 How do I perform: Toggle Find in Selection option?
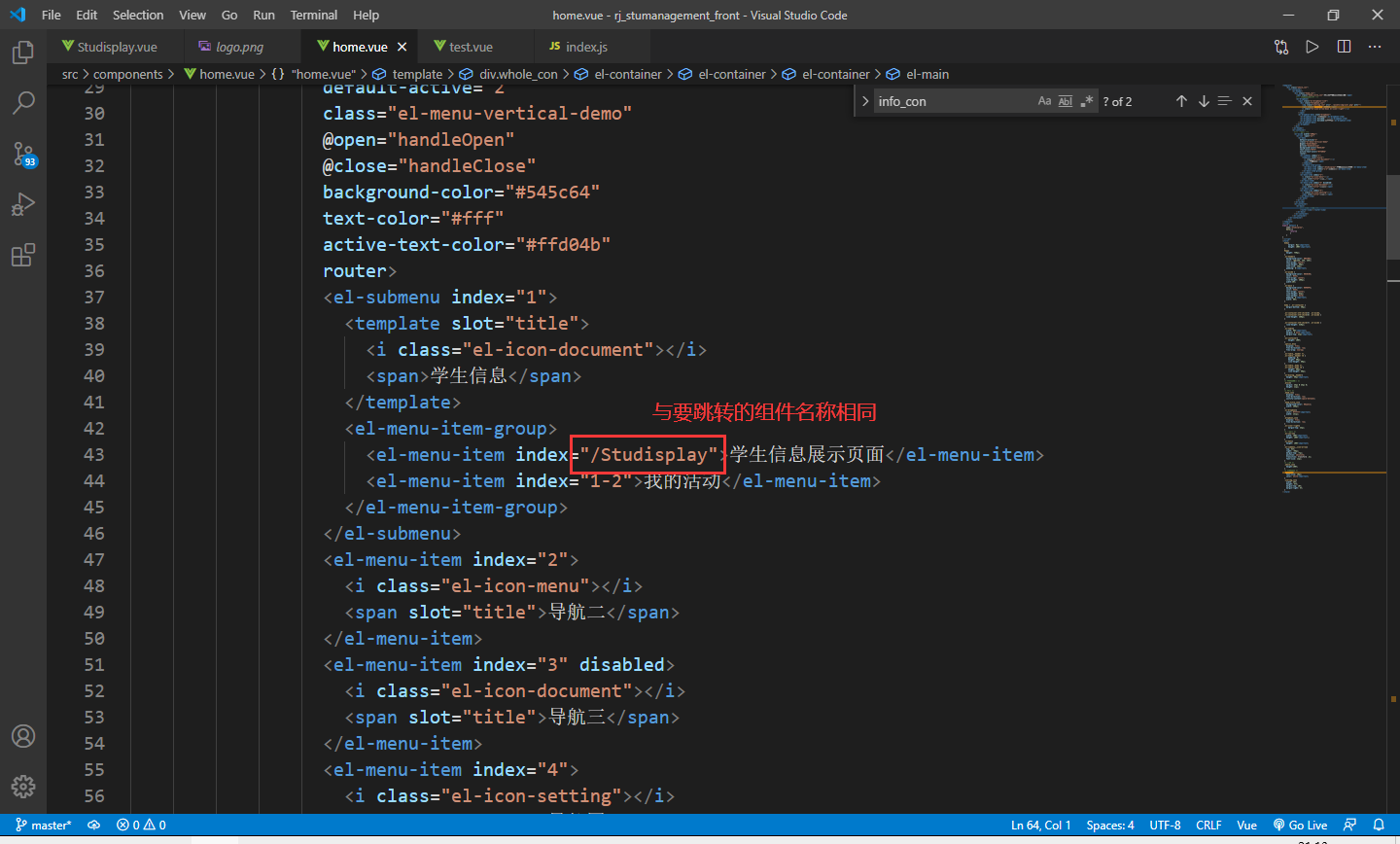(1225, 101)
